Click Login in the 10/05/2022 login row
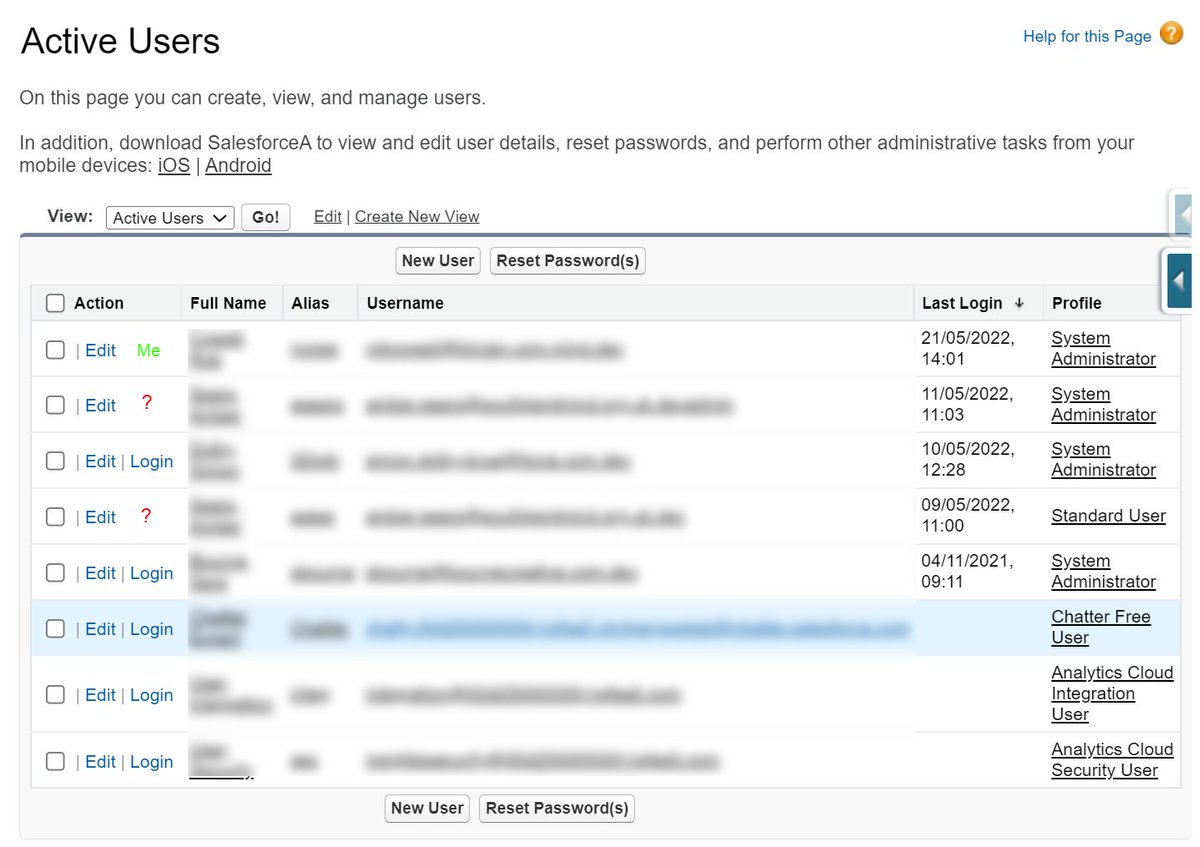Viewport: 1200px width, 847px height. pos(152,461)
